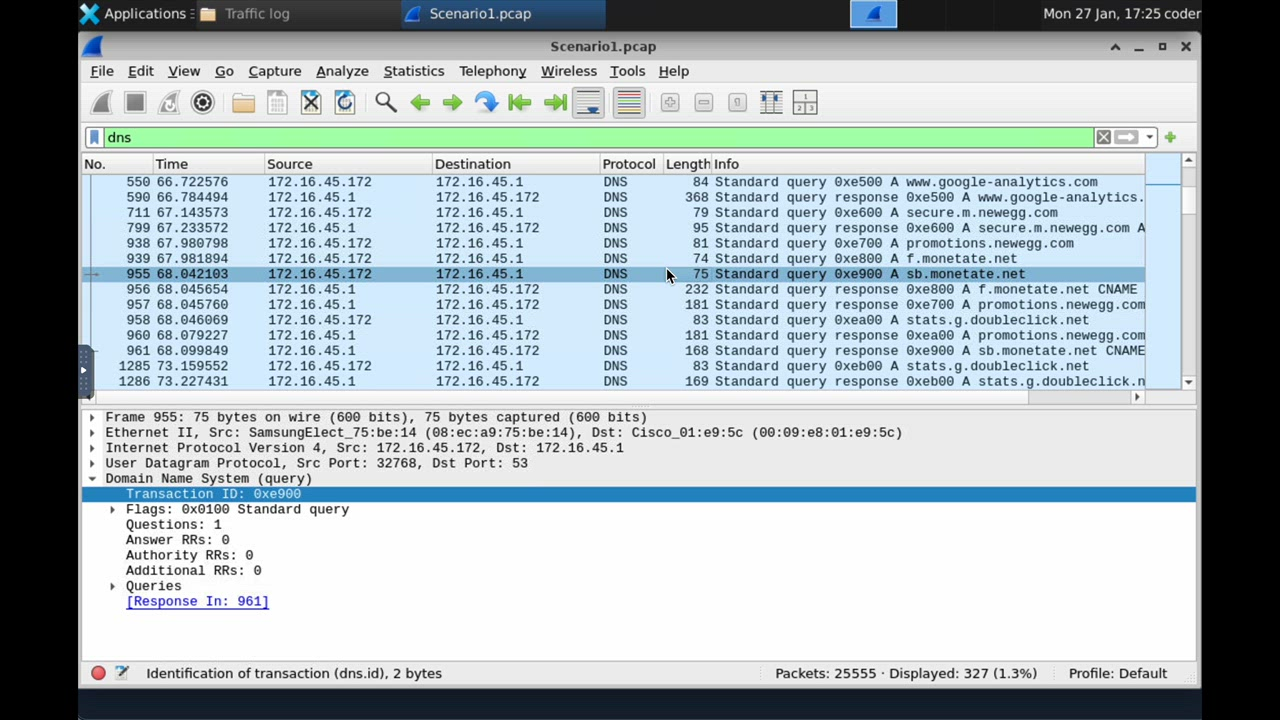Open capture options gear icon
Viewport: 1280px width, 720px height.
pos(203,103)
